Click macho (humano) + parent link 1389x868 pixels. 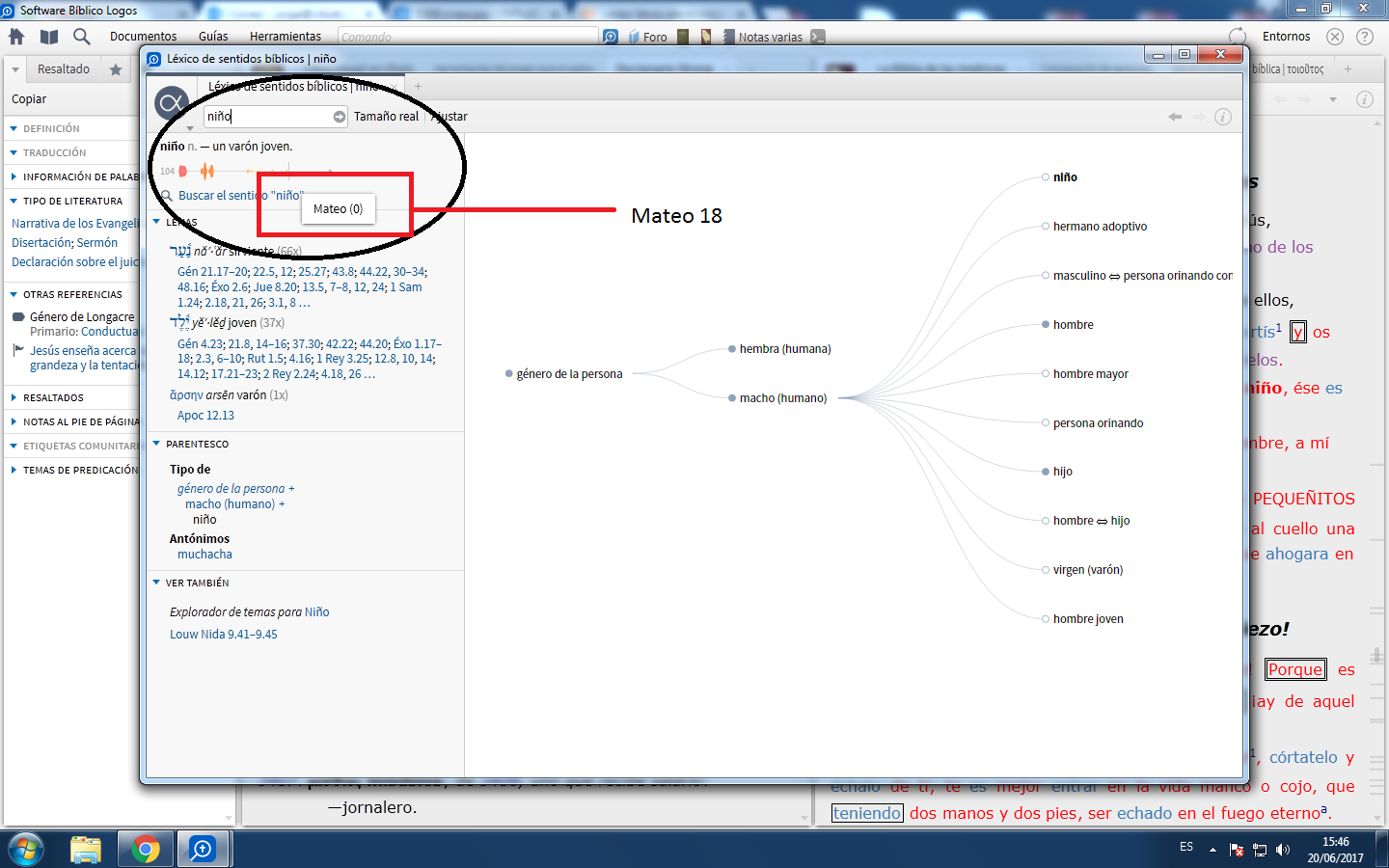(235, 504)
